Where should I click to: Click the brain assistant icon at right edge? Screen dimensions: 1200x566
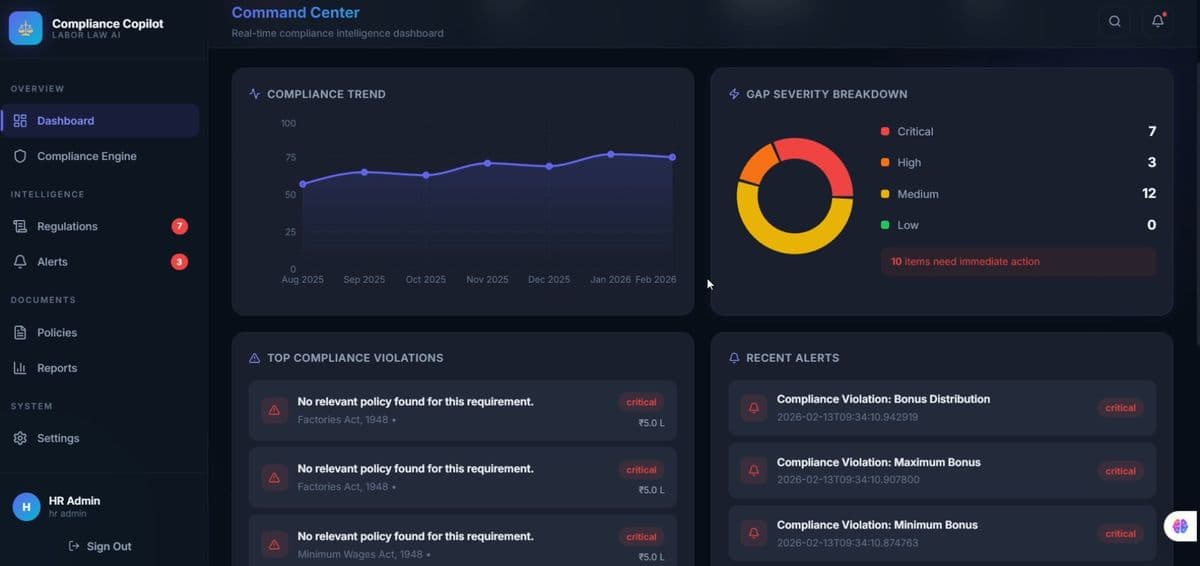(x=1180, y=525)
